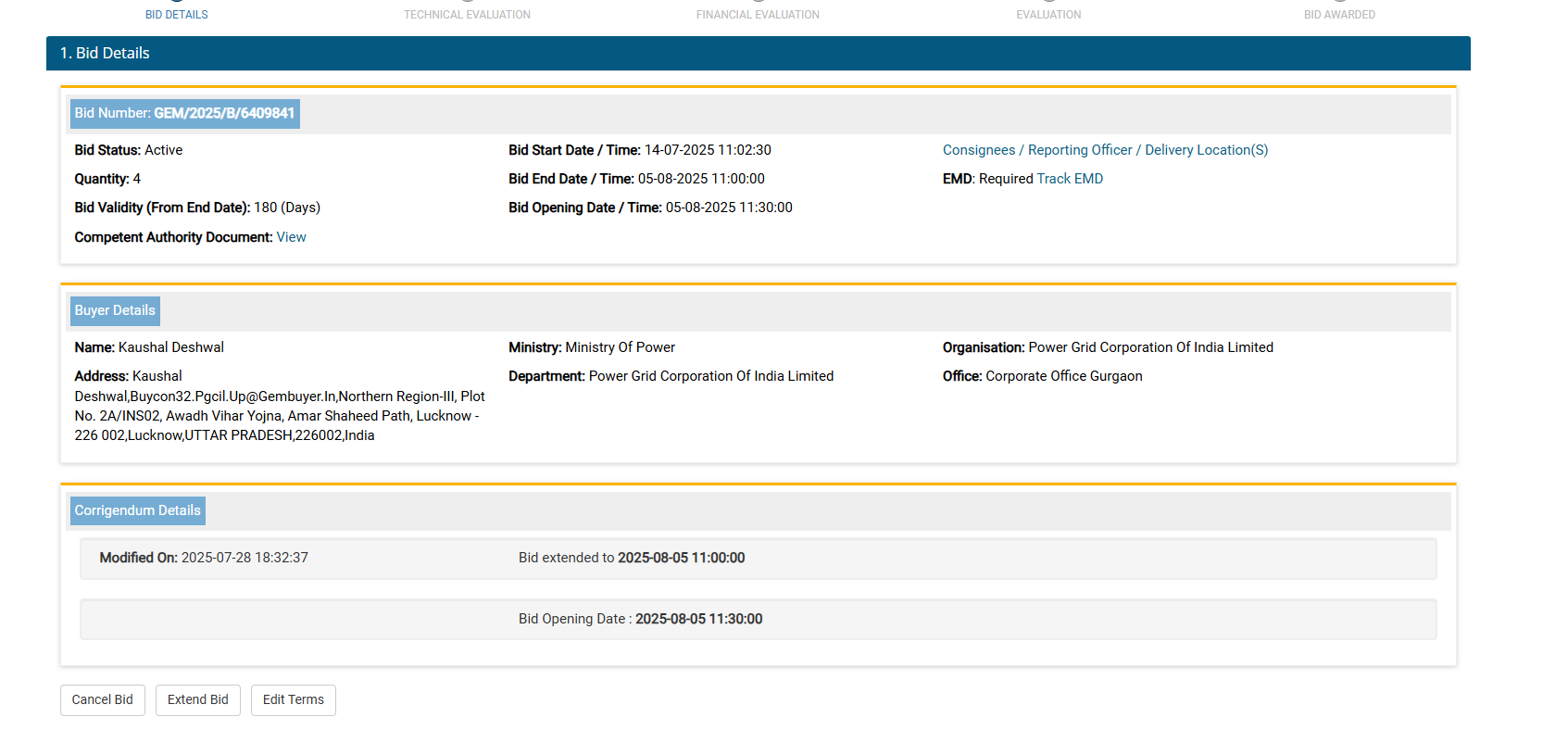Click Department Power Grid Corporation text
The height and width of the screenshot is (755, 1568).
tap(671, 376)
